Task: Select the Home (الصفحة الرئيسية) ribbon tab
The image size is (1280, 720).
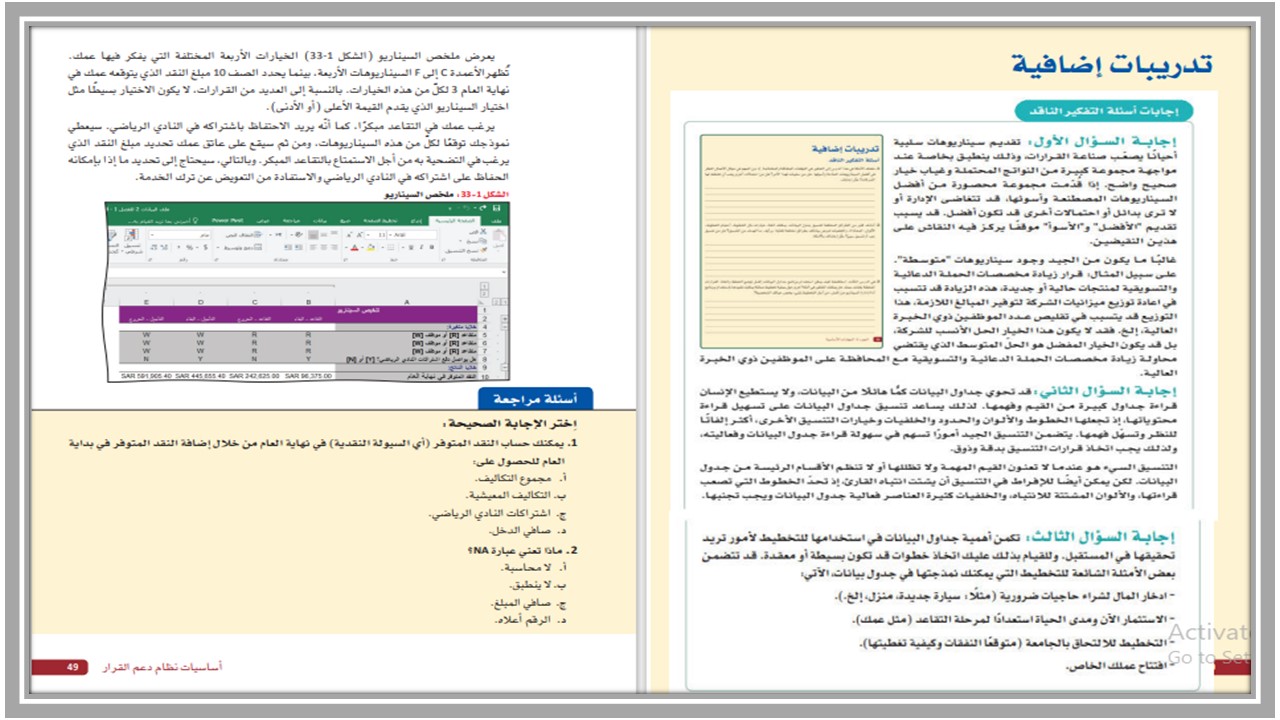Action: pyautogui.click(x=454, y=220)
